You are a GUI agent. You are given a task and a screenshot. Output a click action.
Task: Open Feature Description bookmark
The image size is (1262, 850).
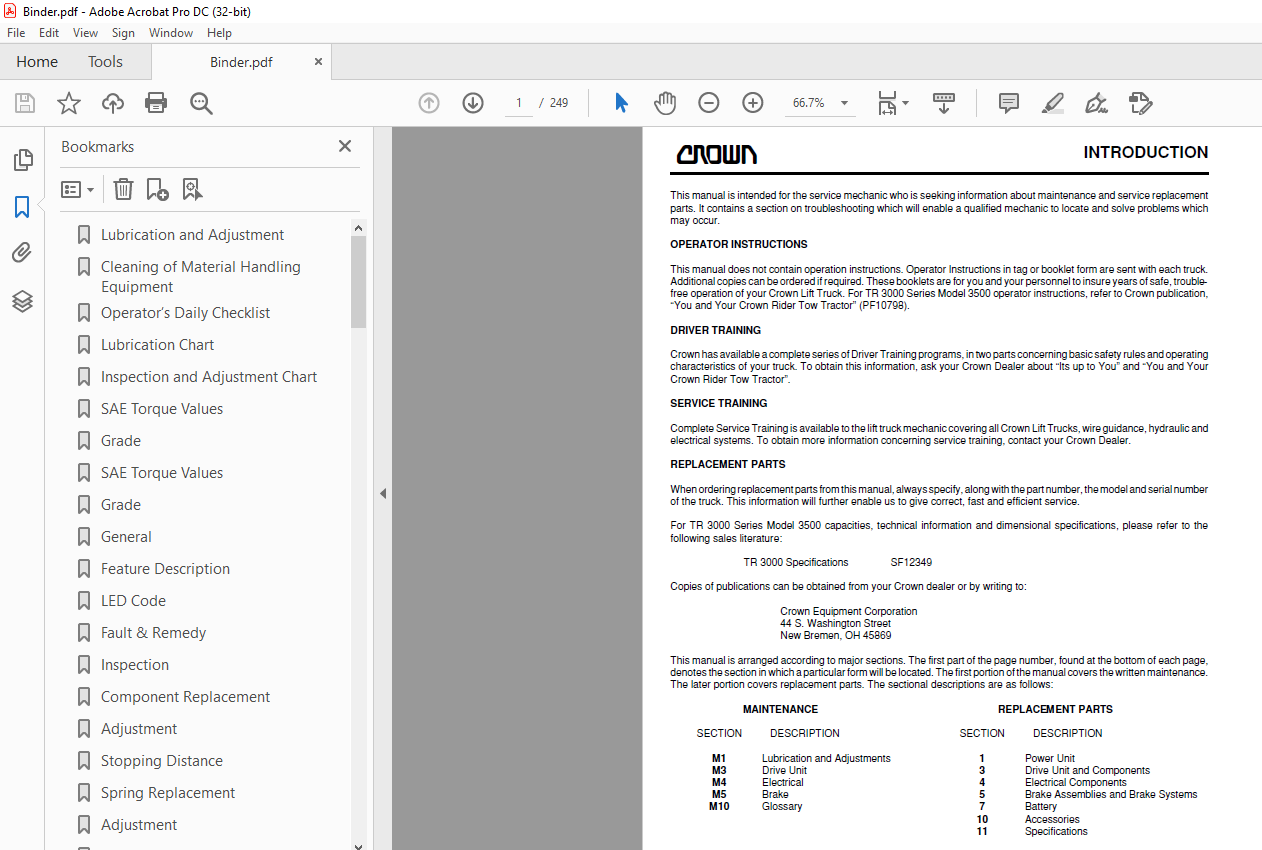pos(165,569)
